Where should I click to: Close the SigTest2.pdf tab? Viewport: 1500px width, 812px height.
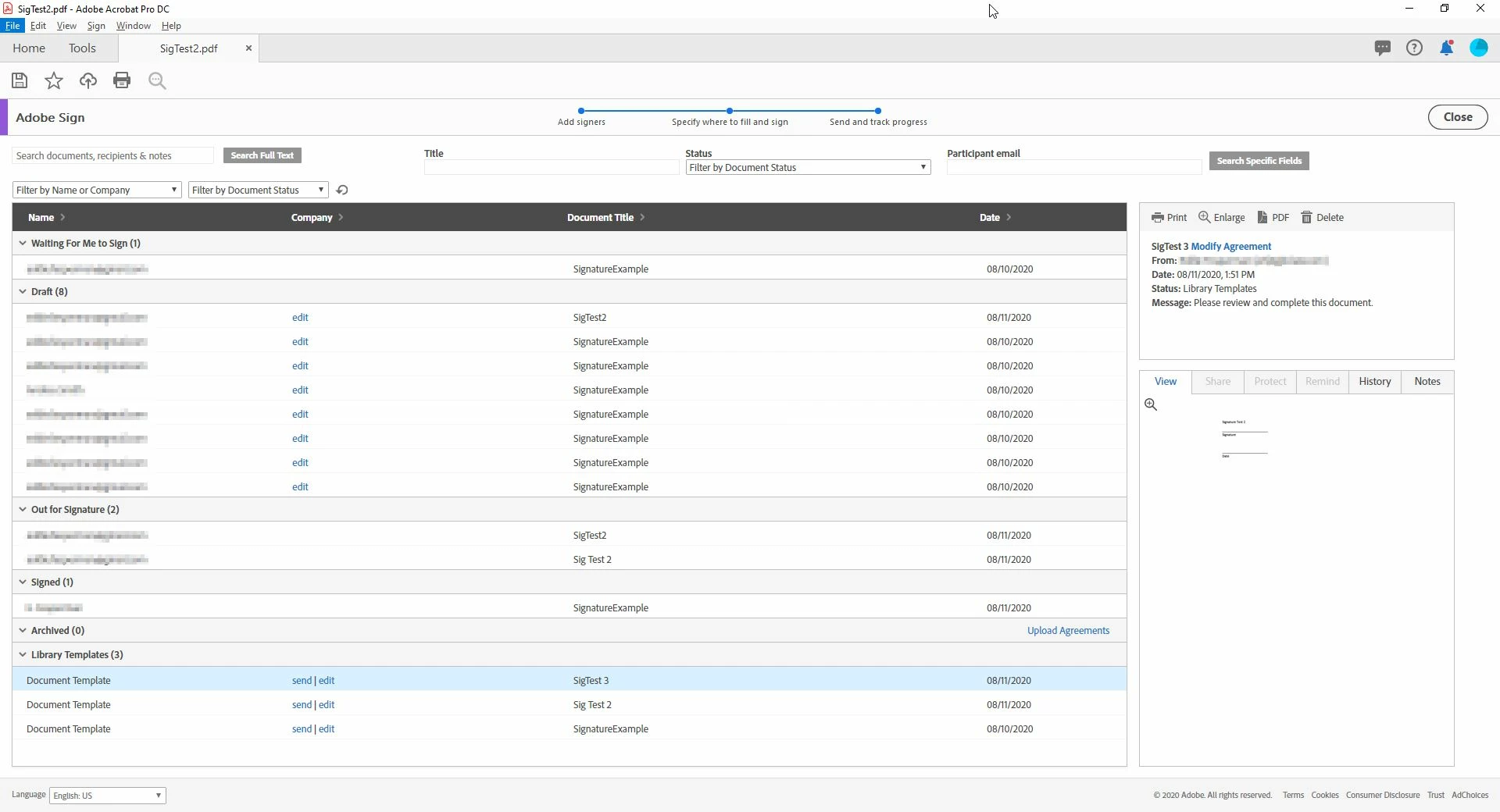coord(248,48)
